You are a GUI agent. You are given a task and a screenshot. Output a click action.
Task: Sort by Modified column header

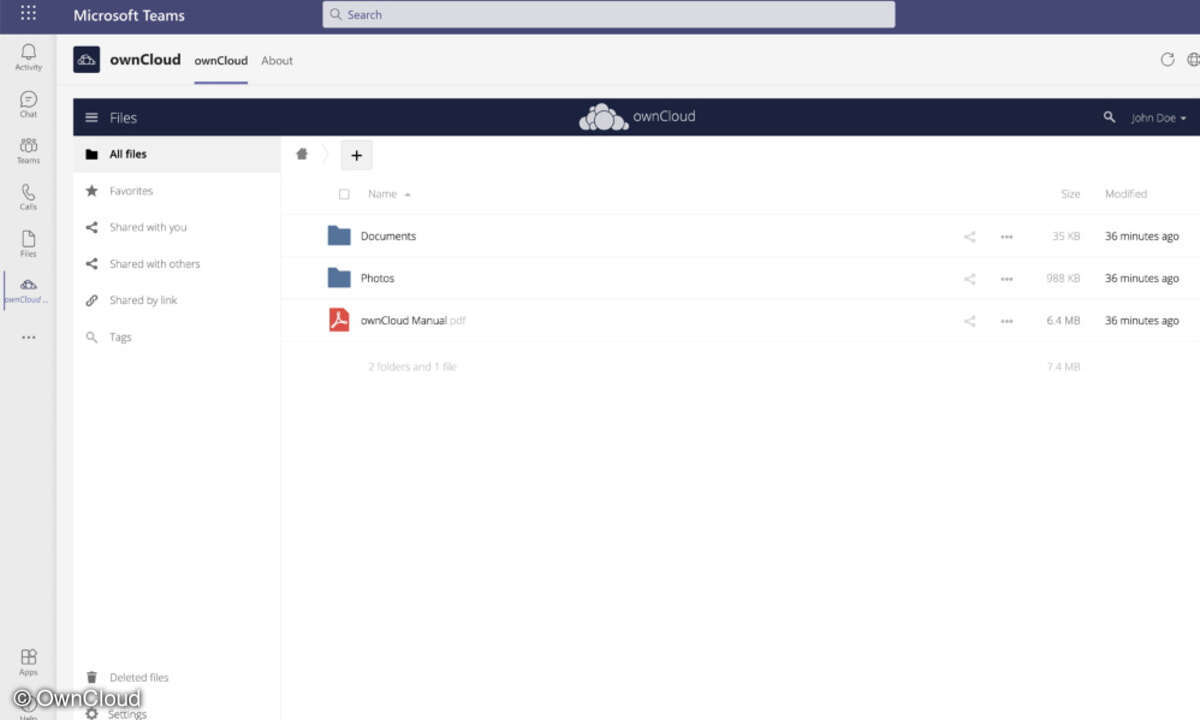(x=1126, y=194)
